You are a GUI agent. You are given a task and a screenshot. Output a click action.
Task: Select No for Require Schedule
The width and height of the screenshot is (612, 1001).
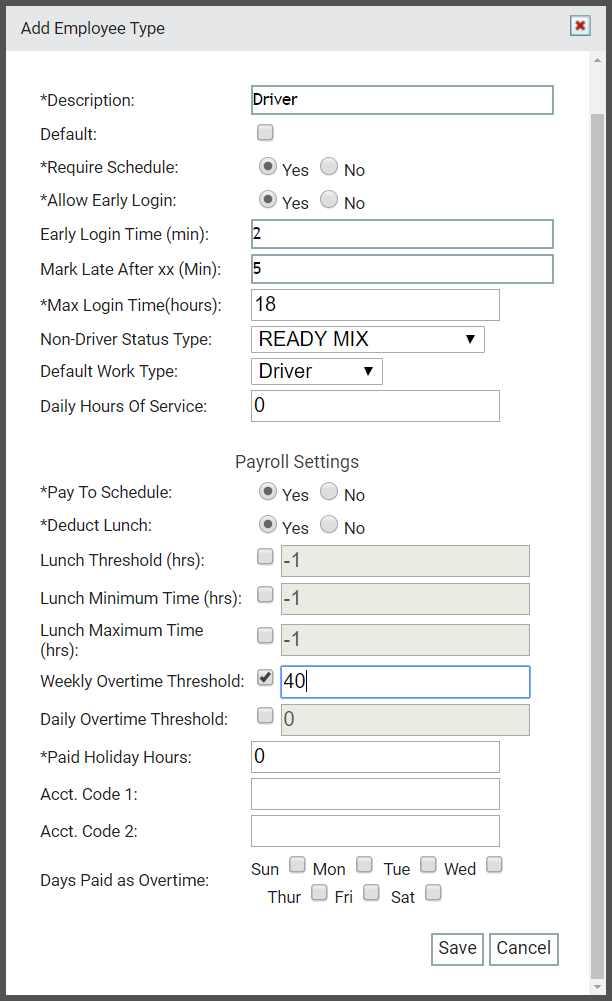[x=329, y=166]
